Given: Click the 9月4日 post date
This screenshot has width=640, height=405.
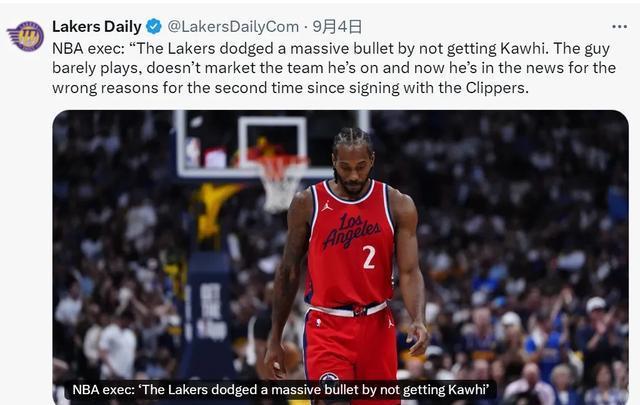Looking at the screenshot, I should coord(337,27).
